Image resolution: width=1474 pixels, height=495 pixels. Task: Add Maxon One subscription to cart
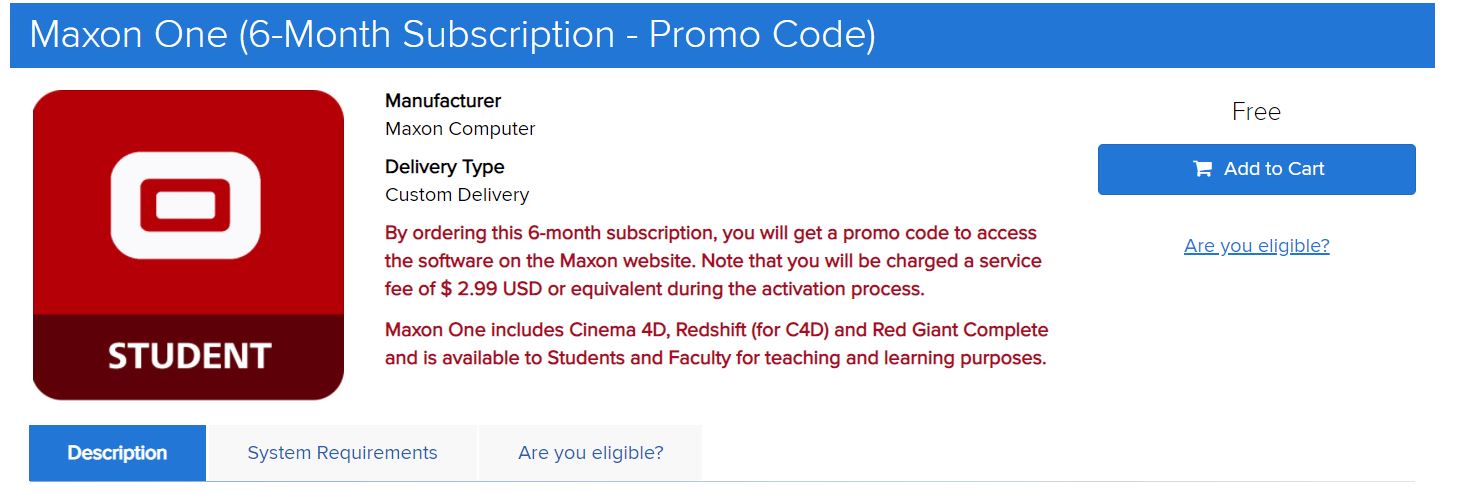coord(1256,169)
